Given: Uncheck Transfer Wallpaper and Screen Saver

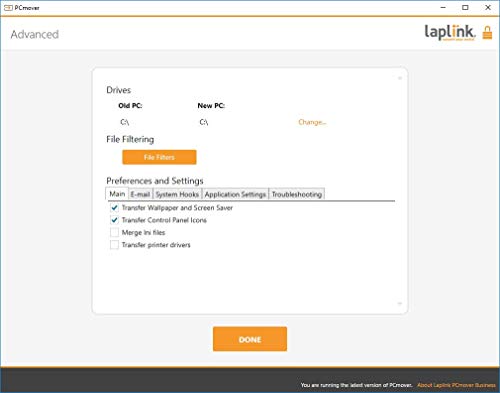Looking at the screenshot, I should click(114, 208).
